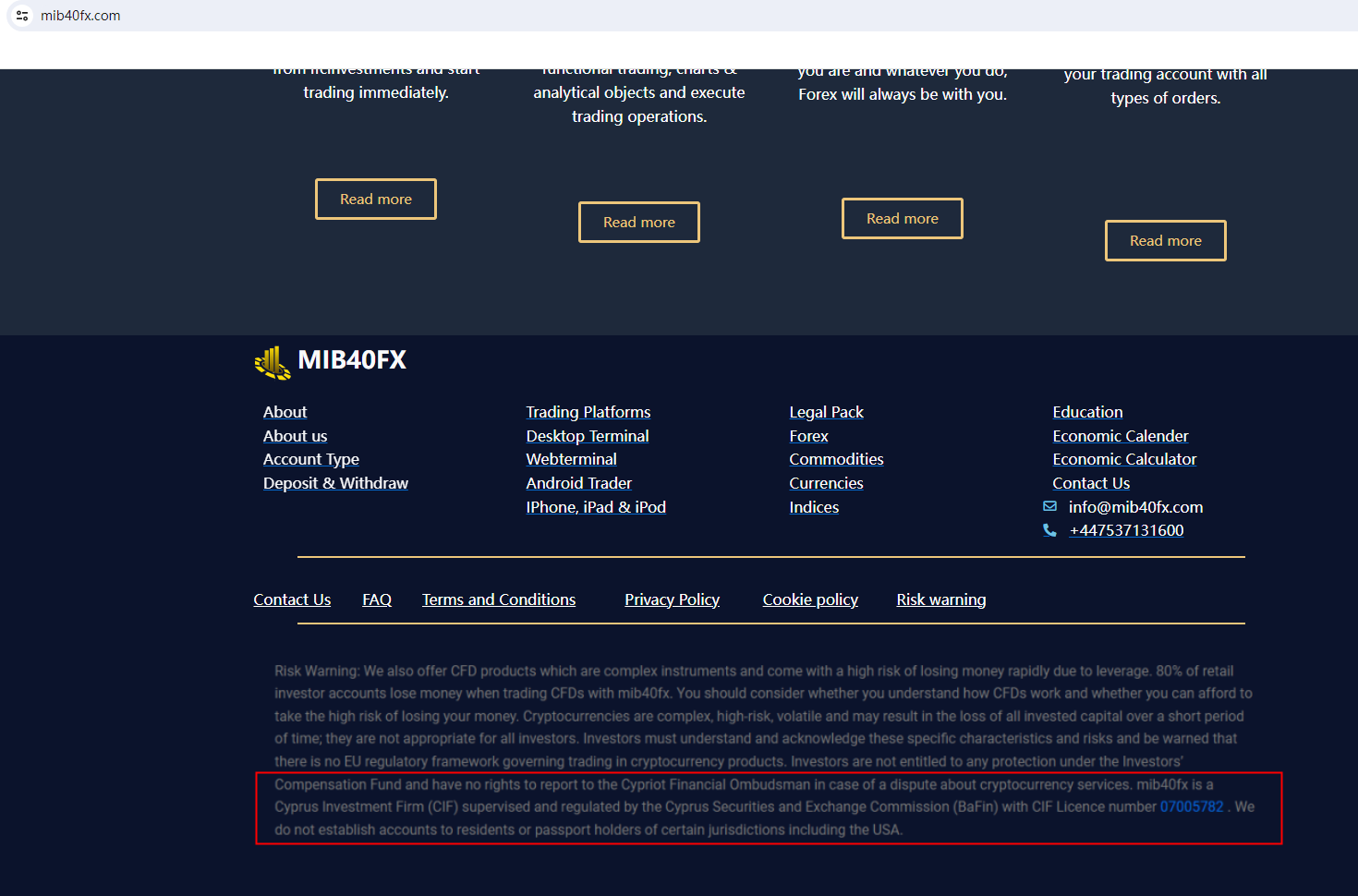Select the Webterminal link

coord(571,459)
